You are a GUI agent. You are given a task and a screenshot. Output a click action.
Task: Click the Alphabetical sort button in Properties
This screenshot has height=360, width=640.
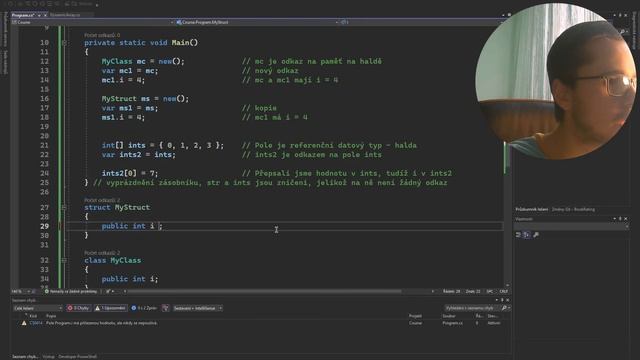(527, 235)
